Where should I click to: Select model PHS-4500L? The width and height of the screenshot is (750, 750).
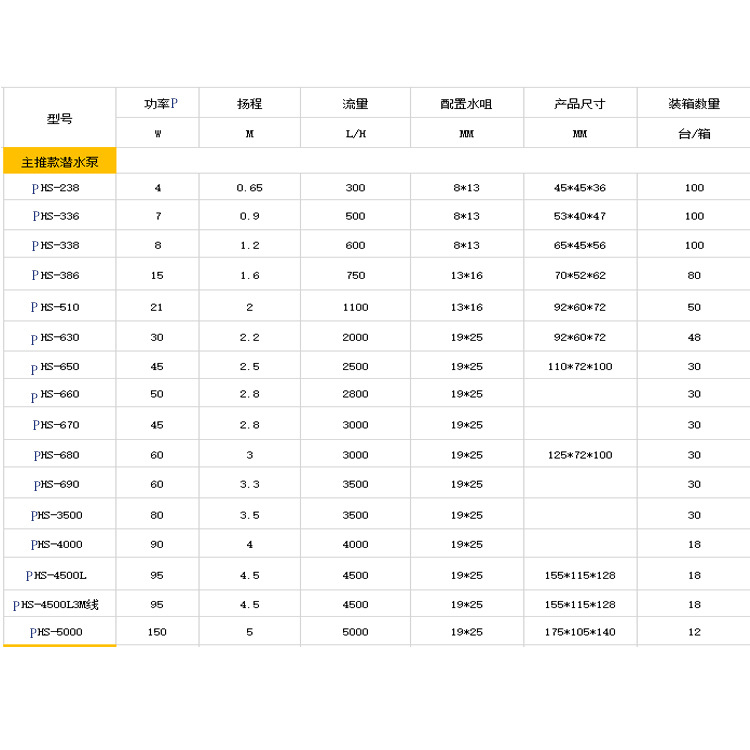pyautogui.click(x=56, y=575)
